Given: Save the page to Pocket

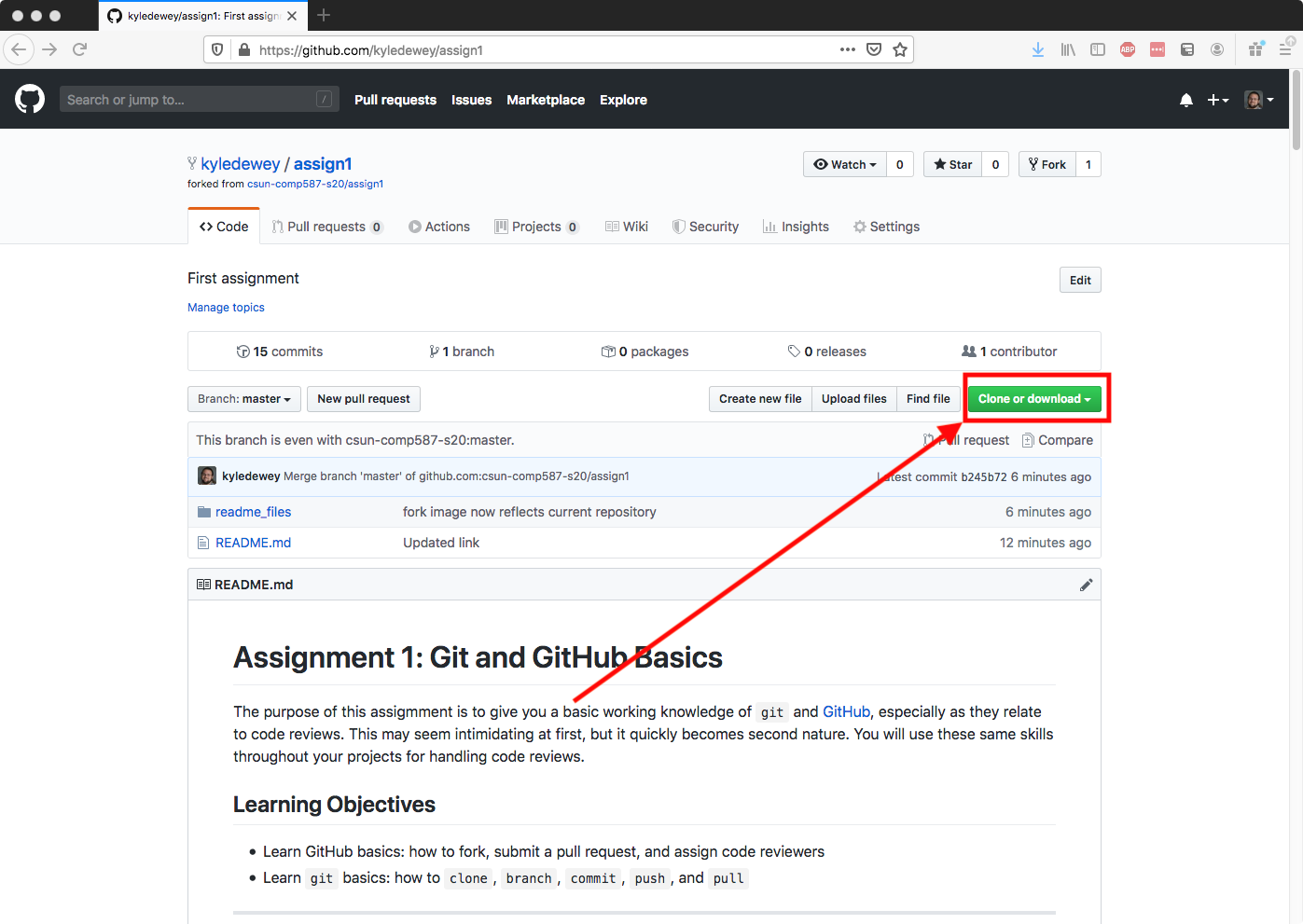Looking at the screenshot, I should [874, 49].
